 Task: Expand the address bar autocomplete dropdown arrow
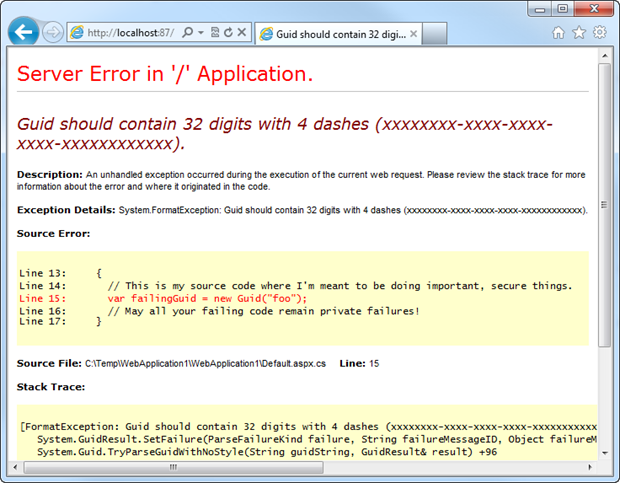tap(201, 32)
